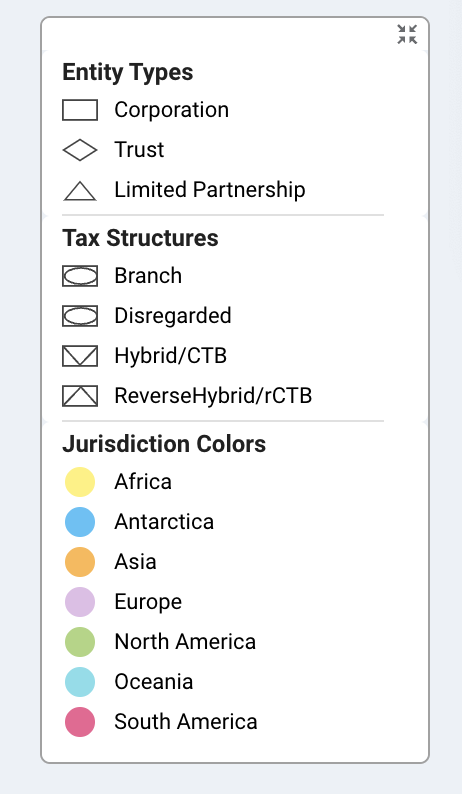Click the Limited Partnership label
Screen dimensions: 462x794
pyautogui.click(x=210, y=190)
